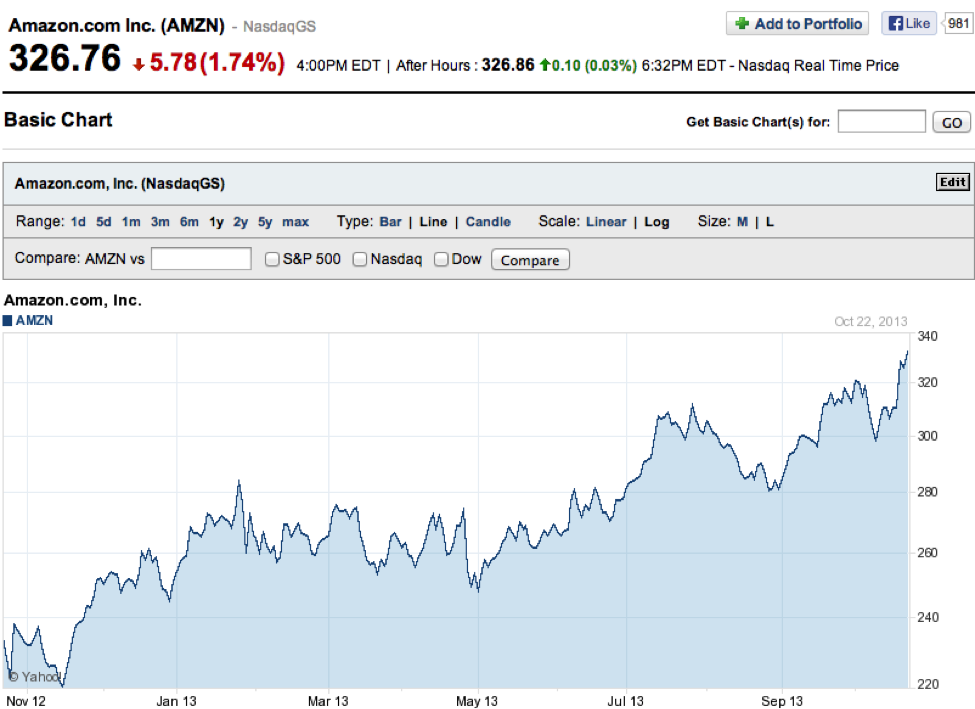Click the Oct 22, 2013 date label

point(871,322)
